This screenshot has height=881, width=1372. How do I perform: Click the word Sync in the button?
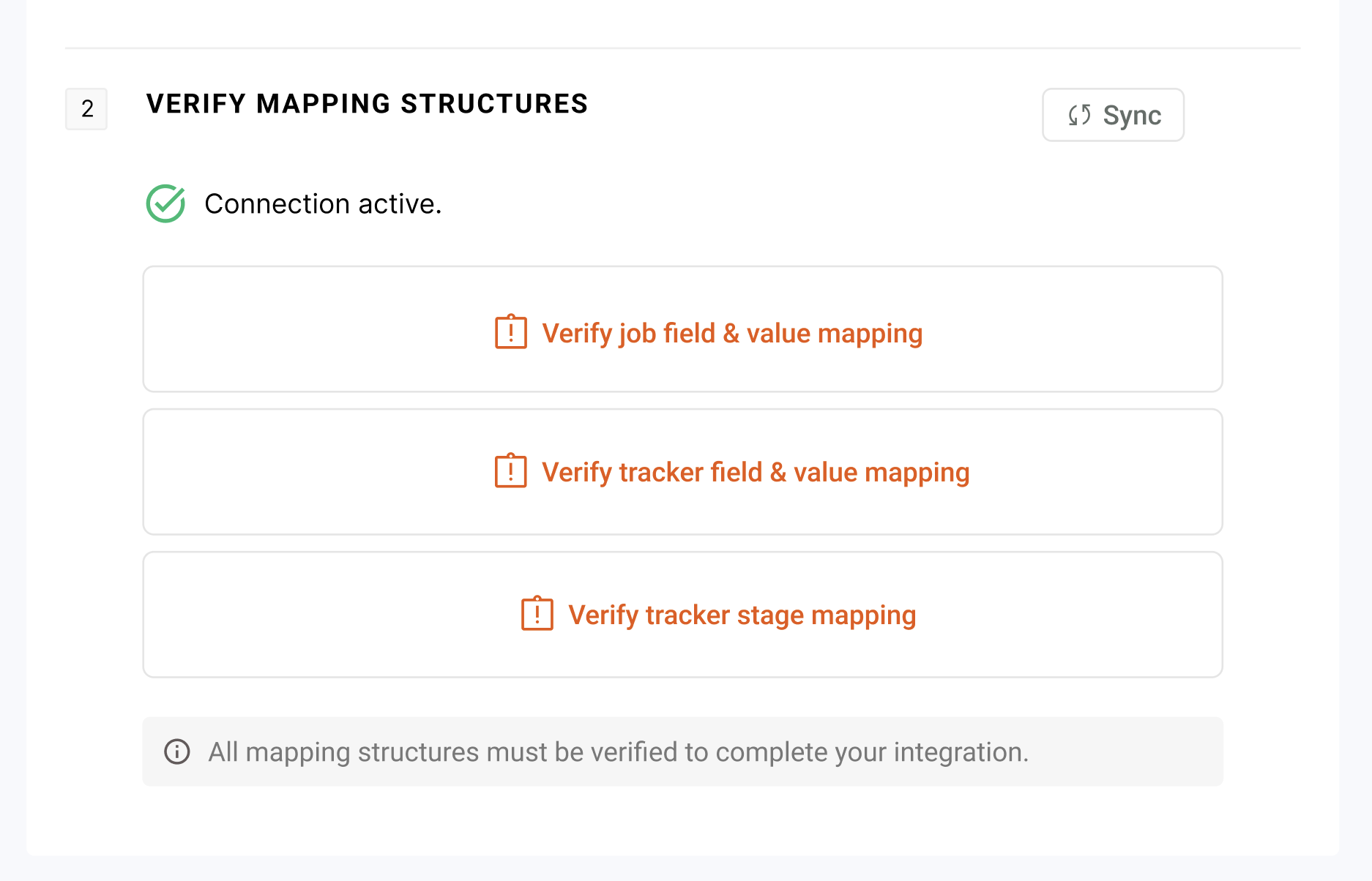tap(1132, 116)
